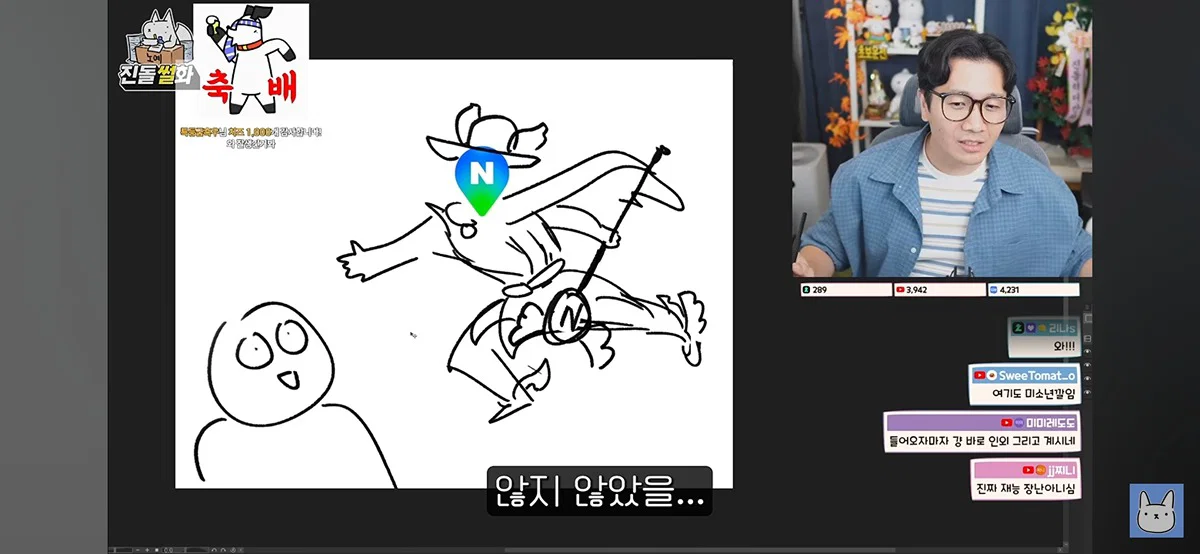Click chat text 진짜 재능 장난아니심

[x=1024, y=489]
